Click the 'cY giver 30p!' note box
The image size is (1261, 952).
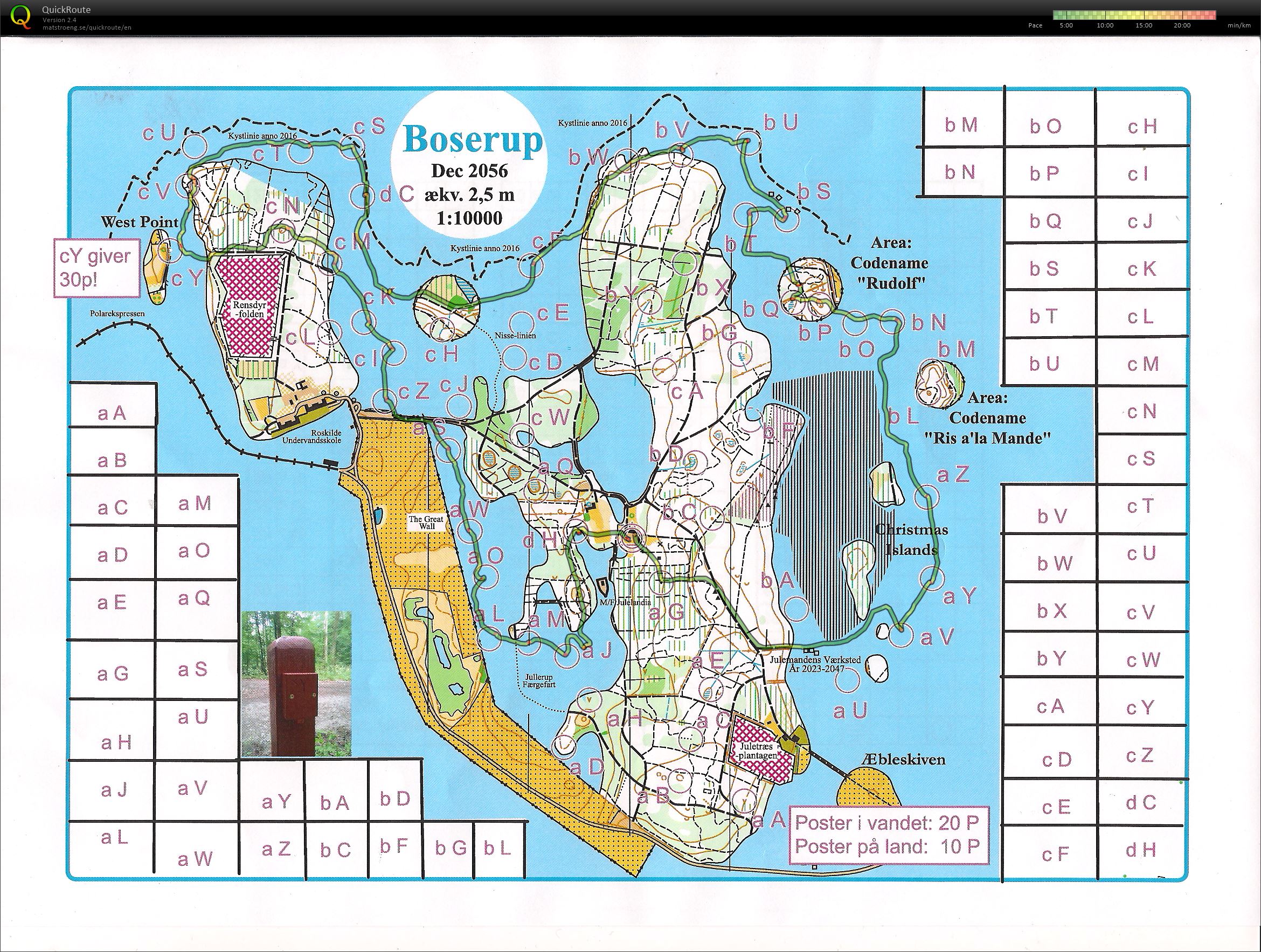pos(96,268)
